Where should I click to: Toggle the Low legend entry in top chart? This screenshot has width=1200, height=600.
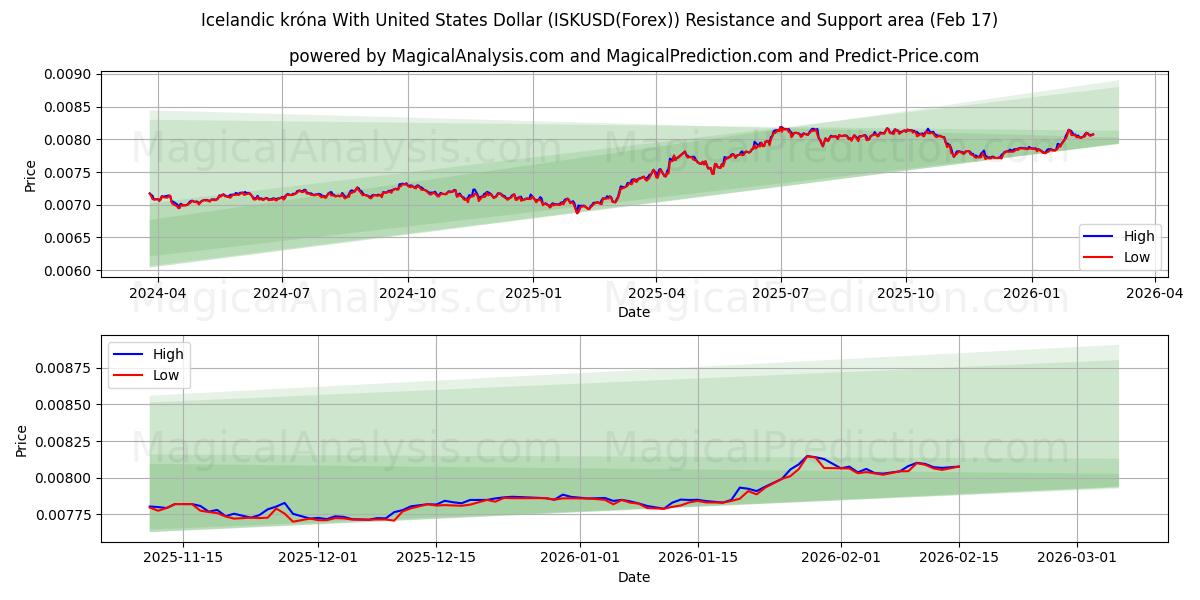(x=1136, y=256)
